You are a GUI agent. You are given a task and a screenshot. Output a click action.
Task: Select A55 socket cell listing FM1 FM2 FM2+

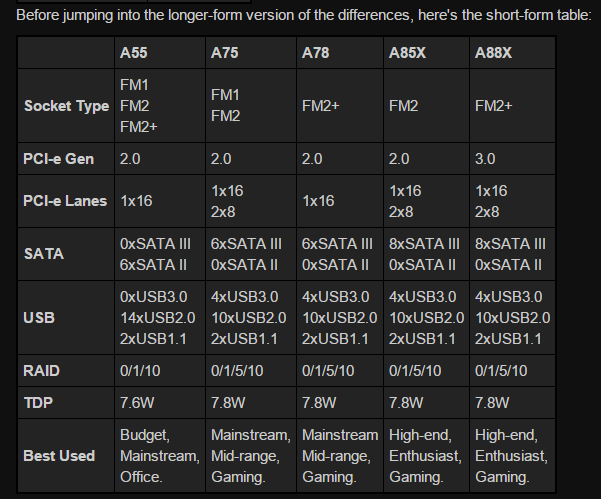[x=160, y=106]
